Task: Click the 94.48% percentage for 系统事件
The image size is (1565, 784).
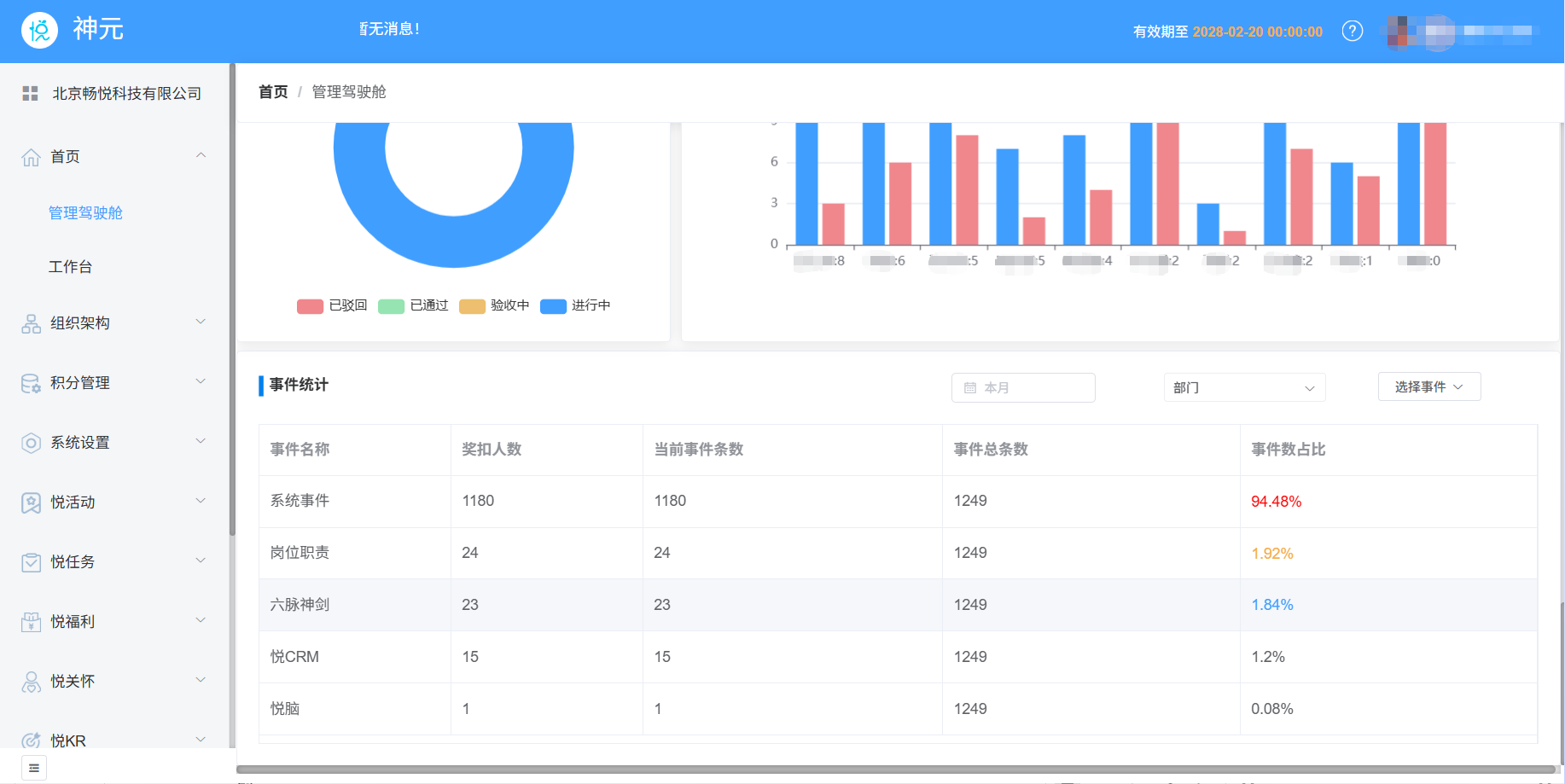Action: [x=1276, y=502]
